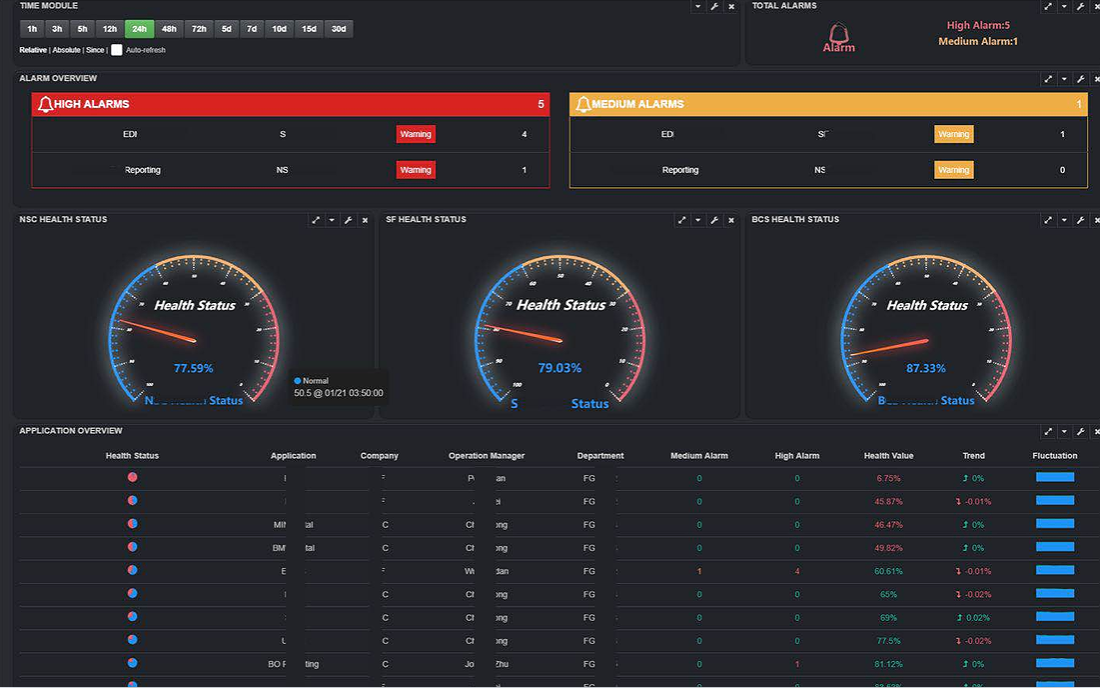
Task: Expand SF Health Status panel to fullscreen
Action: (682, 220)
